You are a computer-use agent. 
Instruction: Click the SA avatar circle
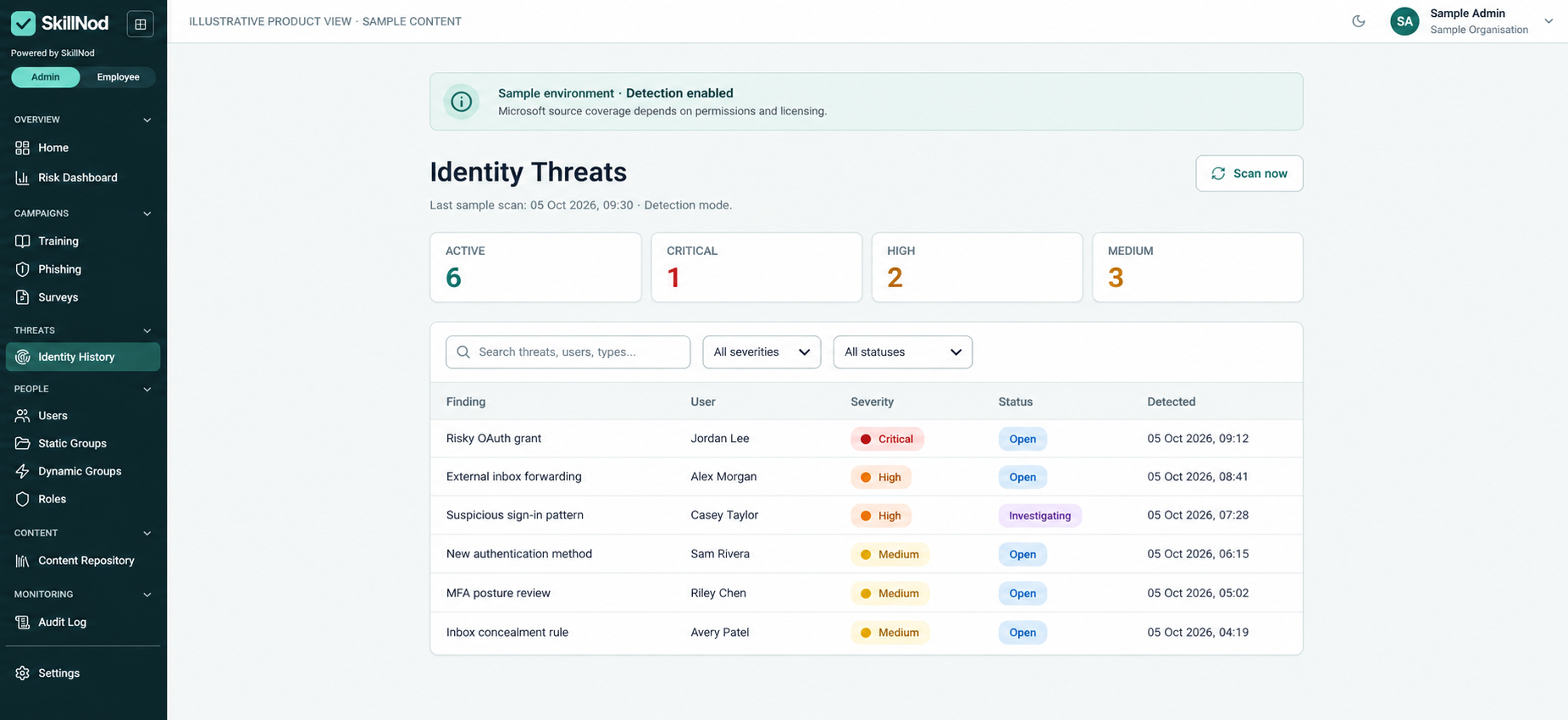1405,21
